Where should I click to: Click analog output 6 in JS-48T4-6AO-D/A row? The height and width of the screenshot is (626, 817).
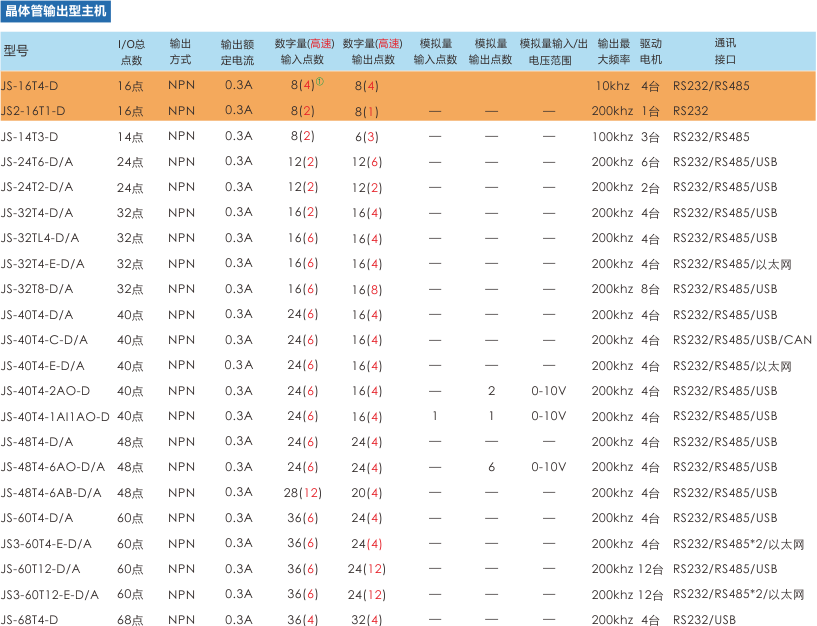(x=491, y=467)
